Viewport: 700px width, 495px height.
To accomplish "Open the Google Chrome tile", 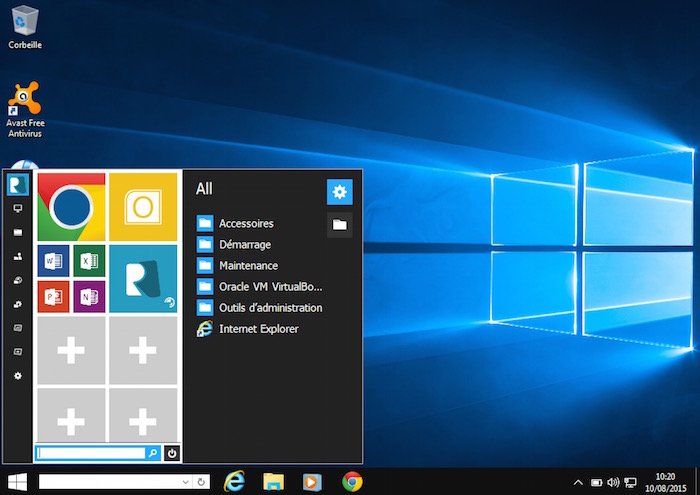I will point(71,206).
